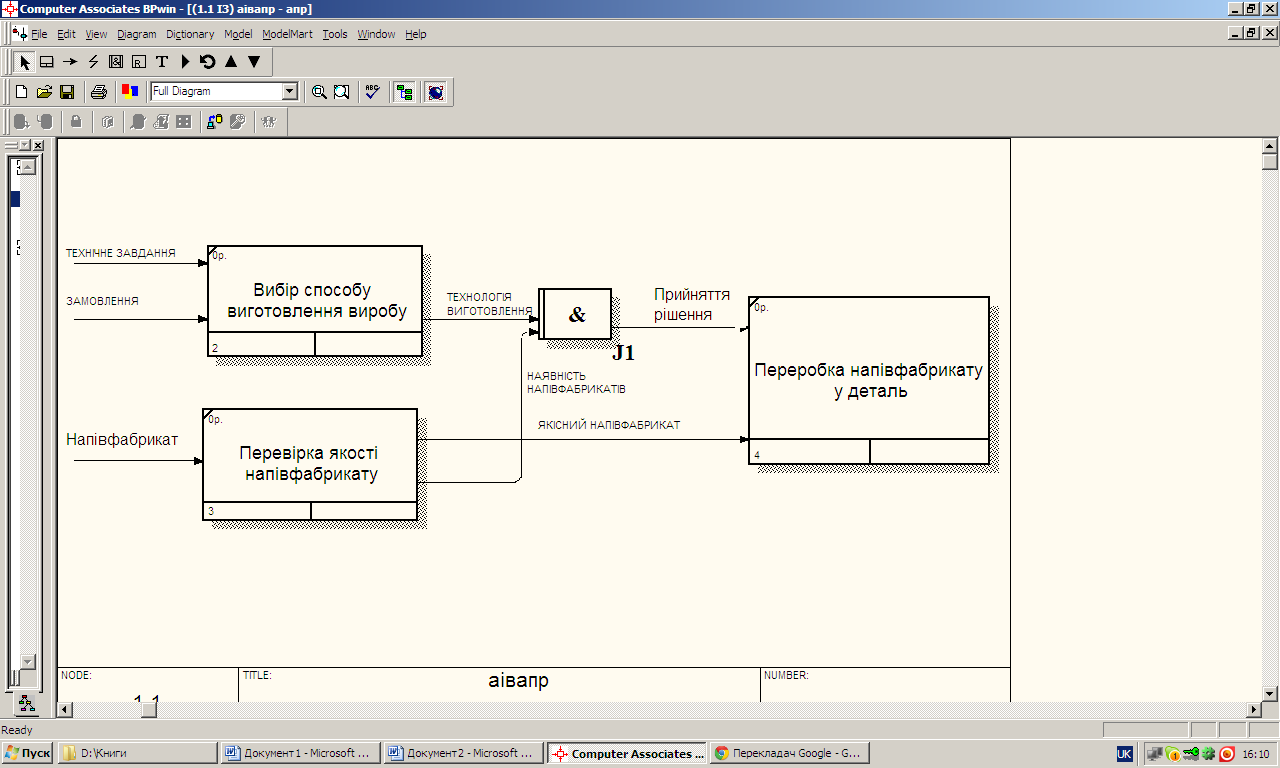Switch to 'Документ1 - Microsoft' taskbar button
The height and width of the screenshot is (768, 1280).
click(x=300, y=753)
